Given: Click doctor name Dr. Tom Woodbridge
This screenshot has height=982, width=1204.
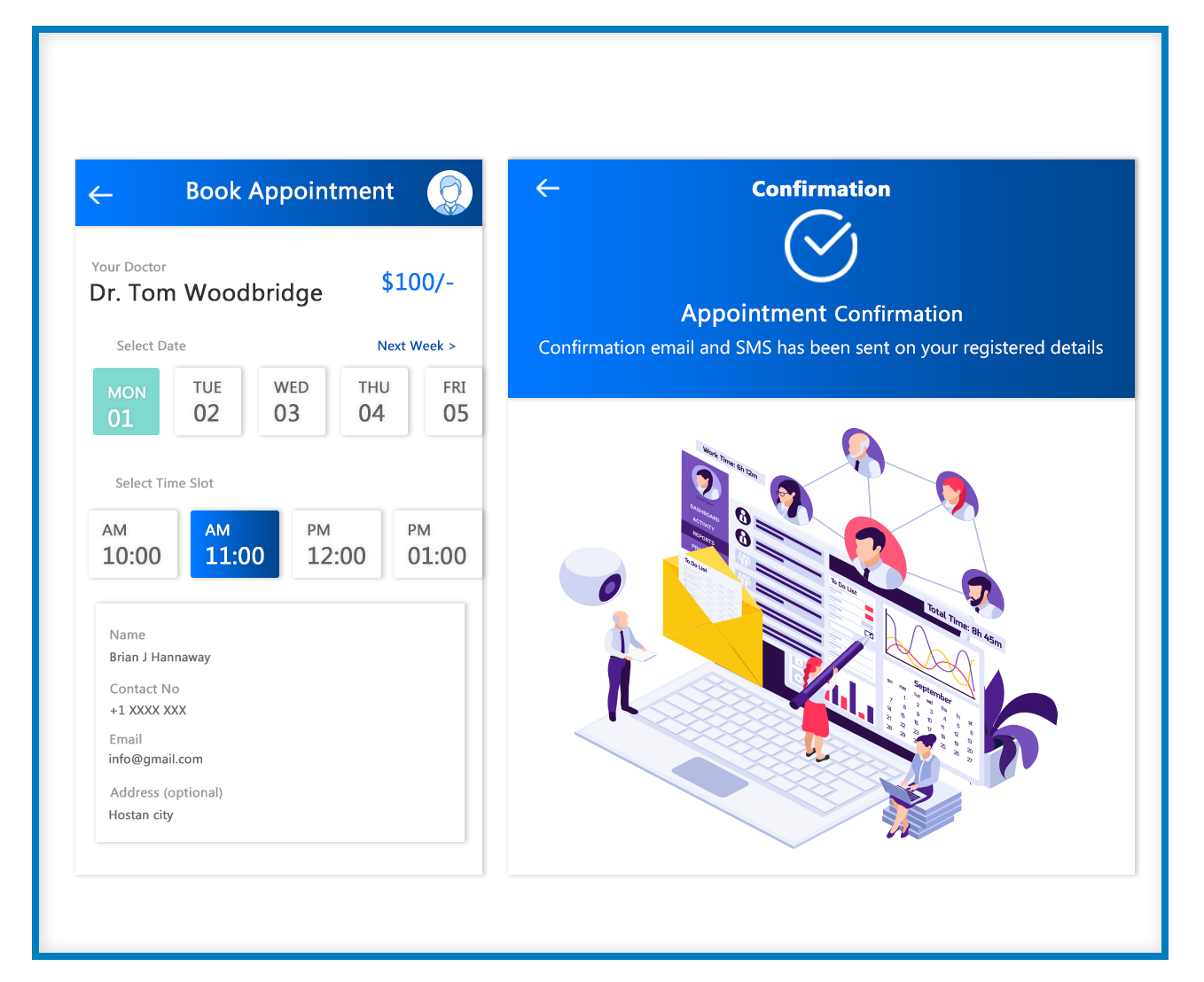Looking at the screenshot, I should point(206,293).
